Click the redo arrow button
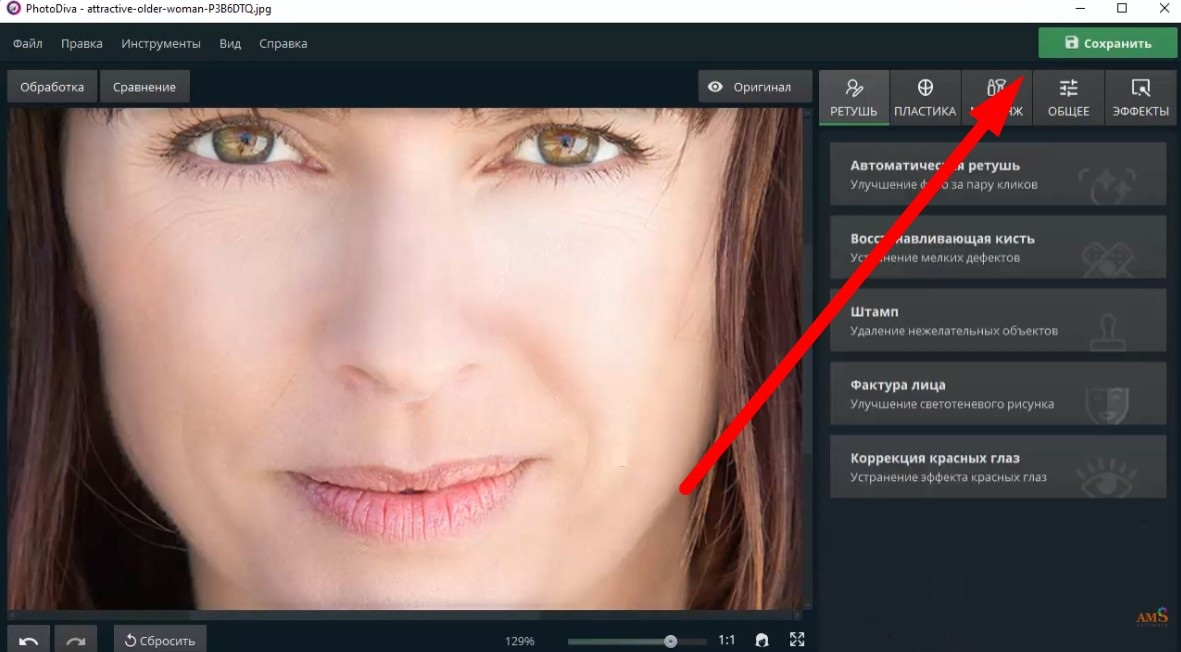This screenshot has width=1181, height=652. coord(75,641)
